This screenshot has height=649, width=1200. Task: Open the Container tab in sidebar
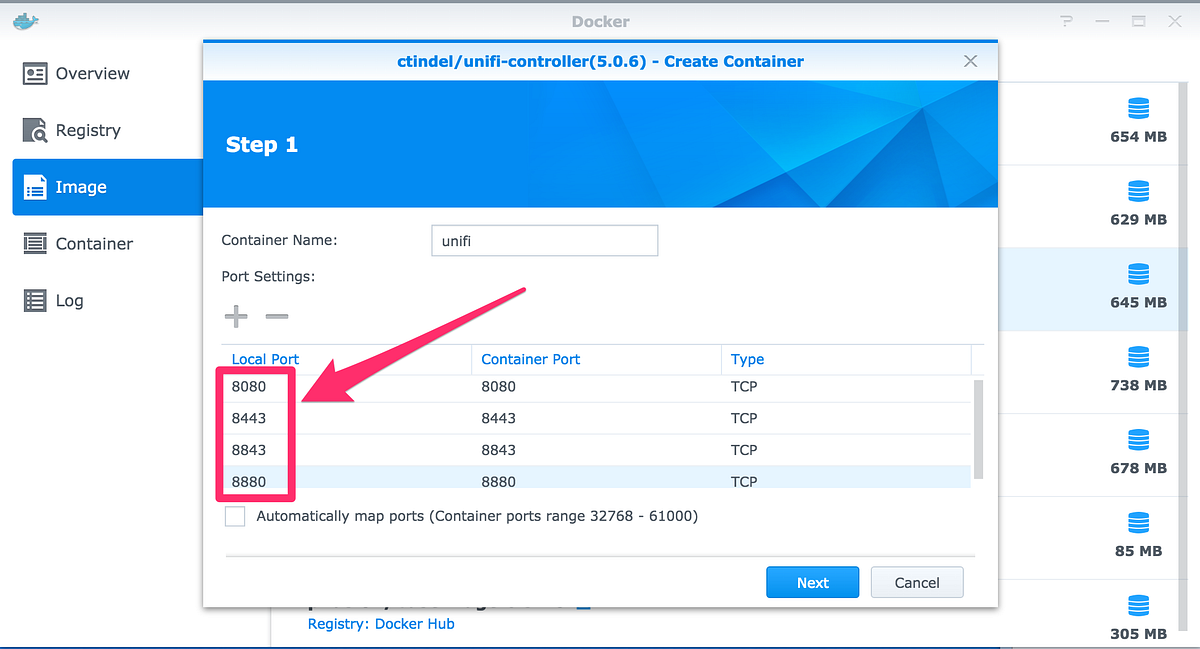tap(93, 243)
